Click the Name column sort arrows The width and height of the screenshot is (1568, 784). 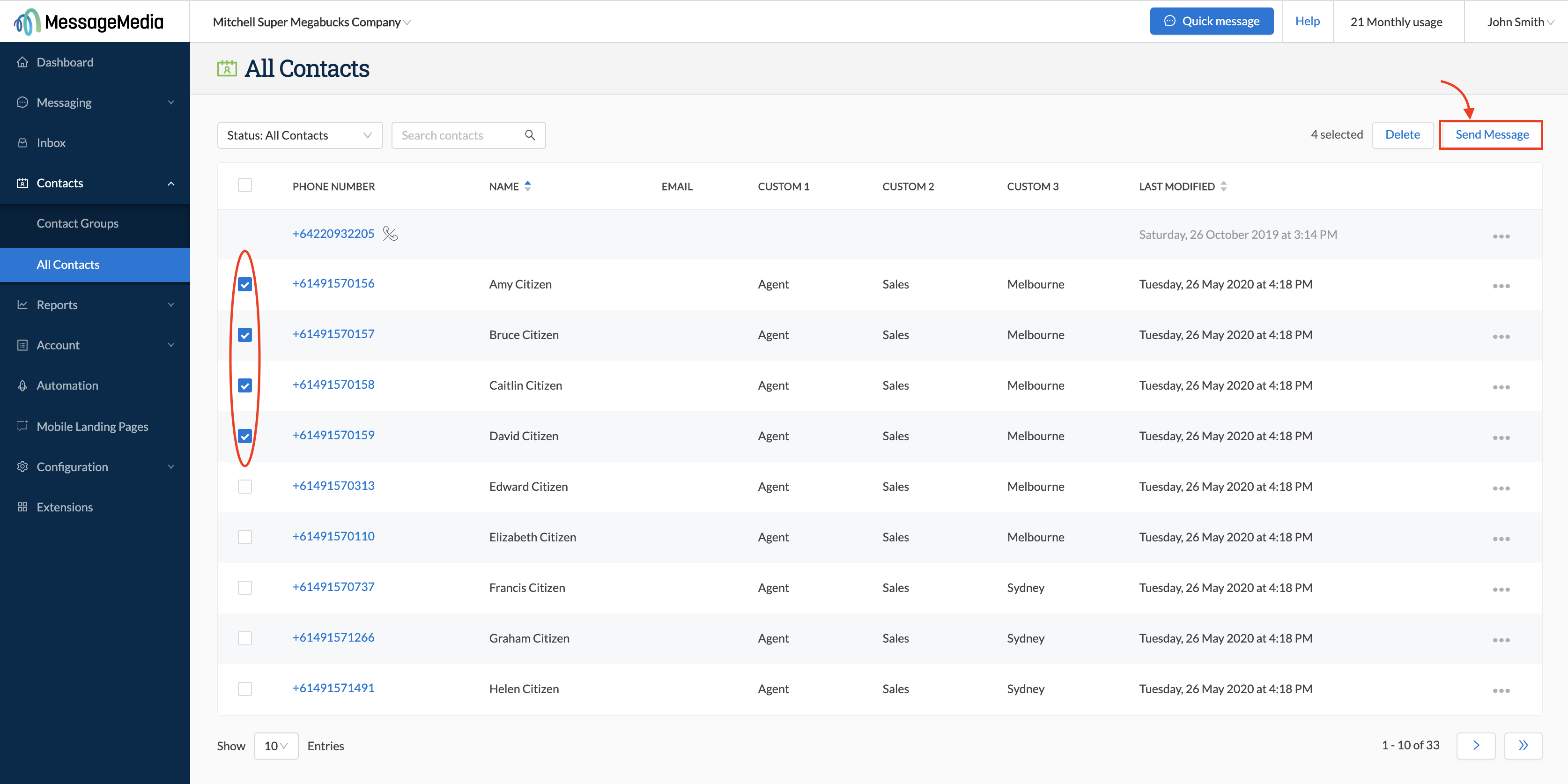tap(528, 186)
